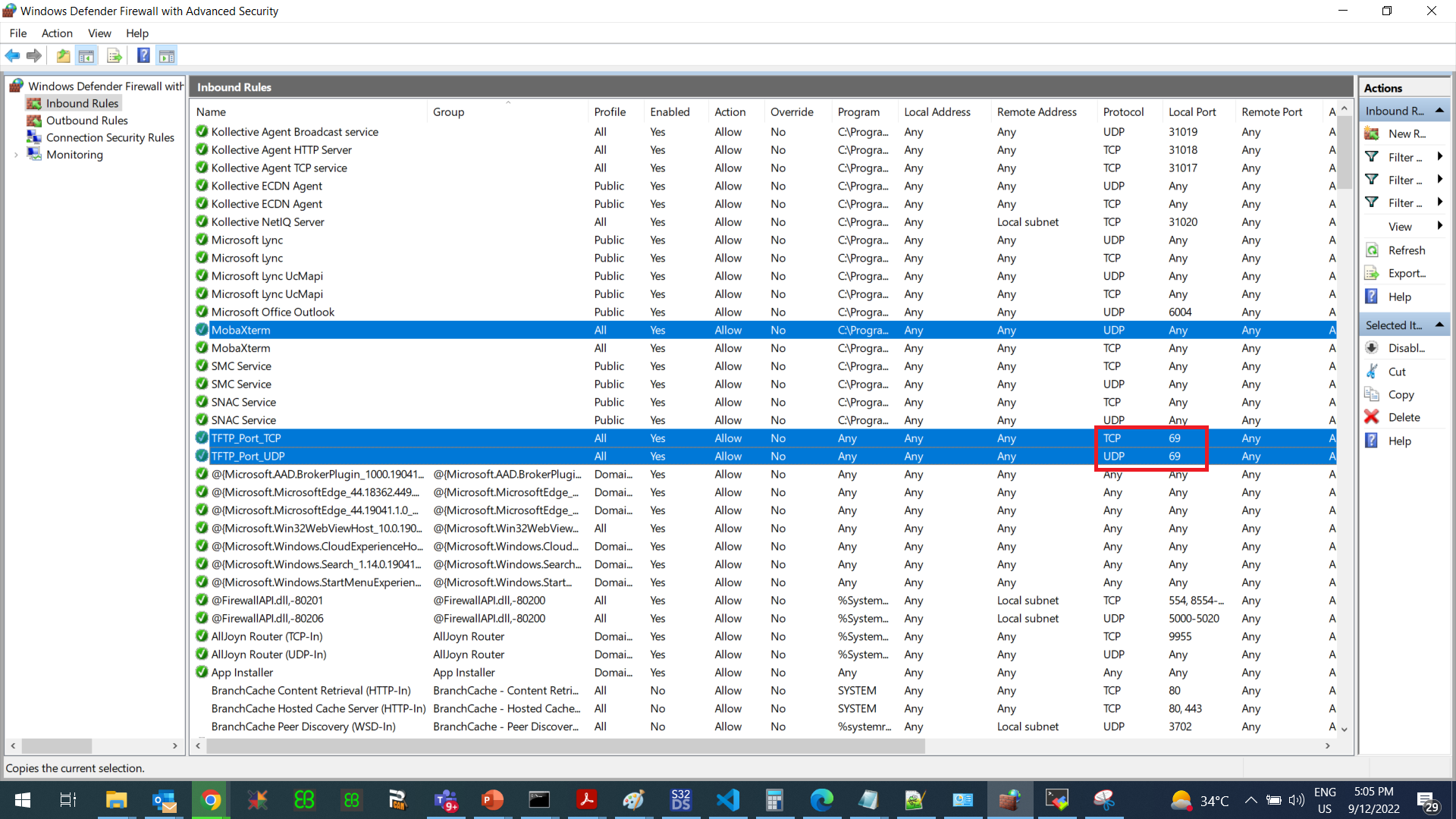
Task: Click scroll-down arrow of rules list
Action: (1345, 729)
